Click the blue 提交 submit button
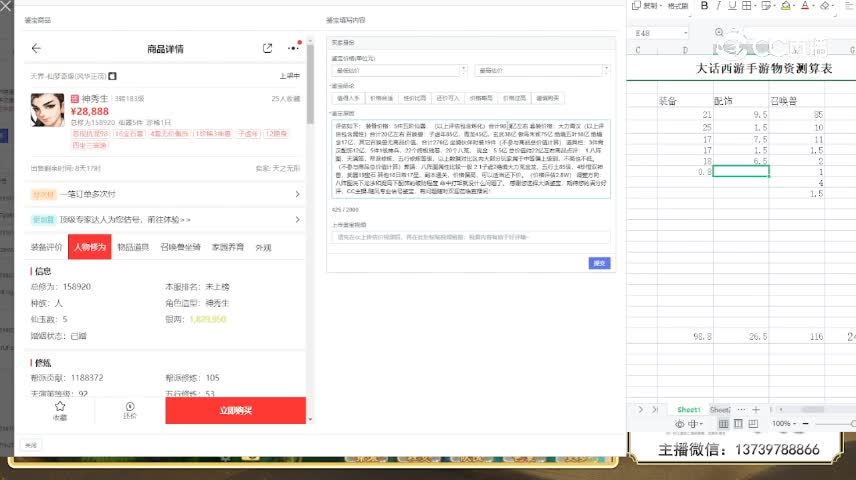Screen dimensions: 856x480 tap(599, 263)
